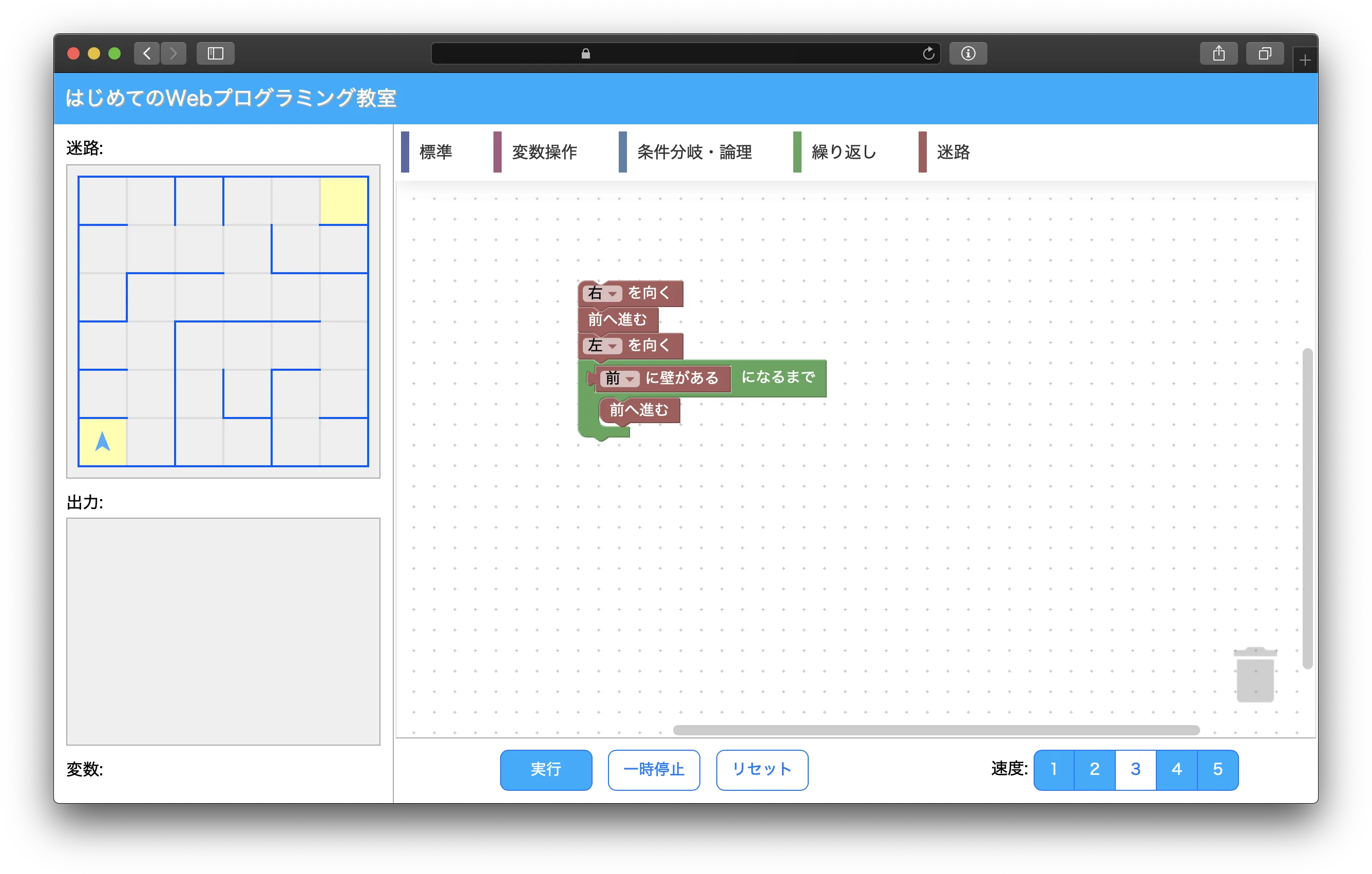Click the browser reload icon
1372x874 pixels.
tap(928, 53)
